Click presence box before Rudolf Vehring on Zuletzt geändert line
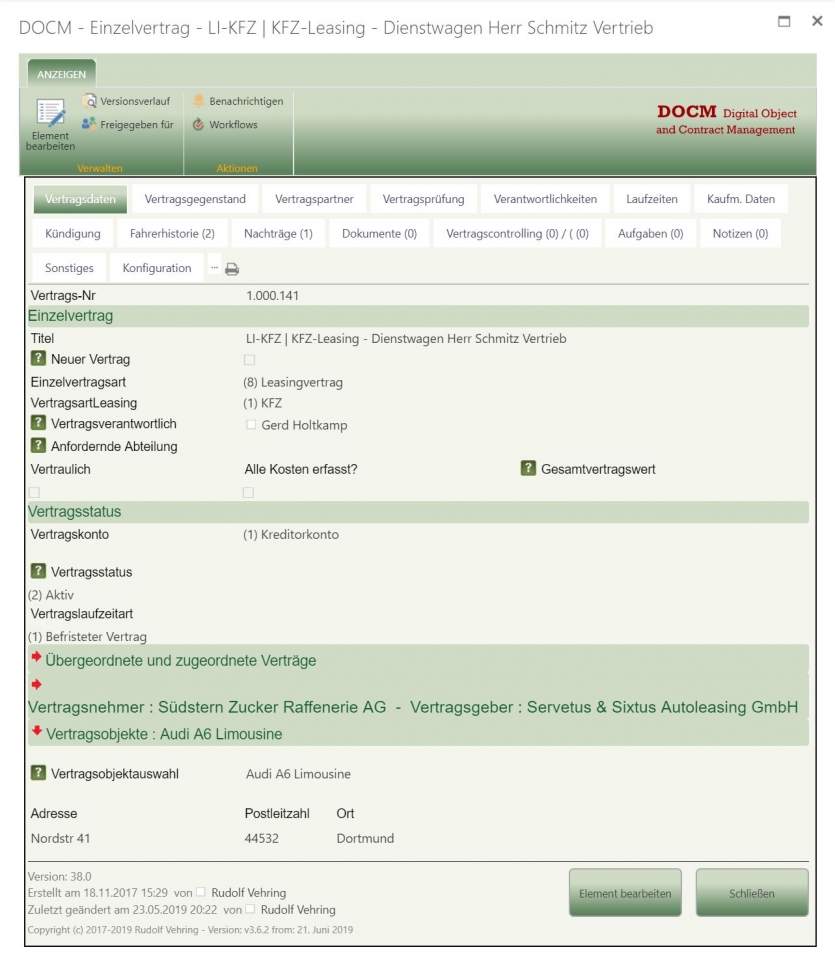835x958 pixels. (x=250, y=909)
